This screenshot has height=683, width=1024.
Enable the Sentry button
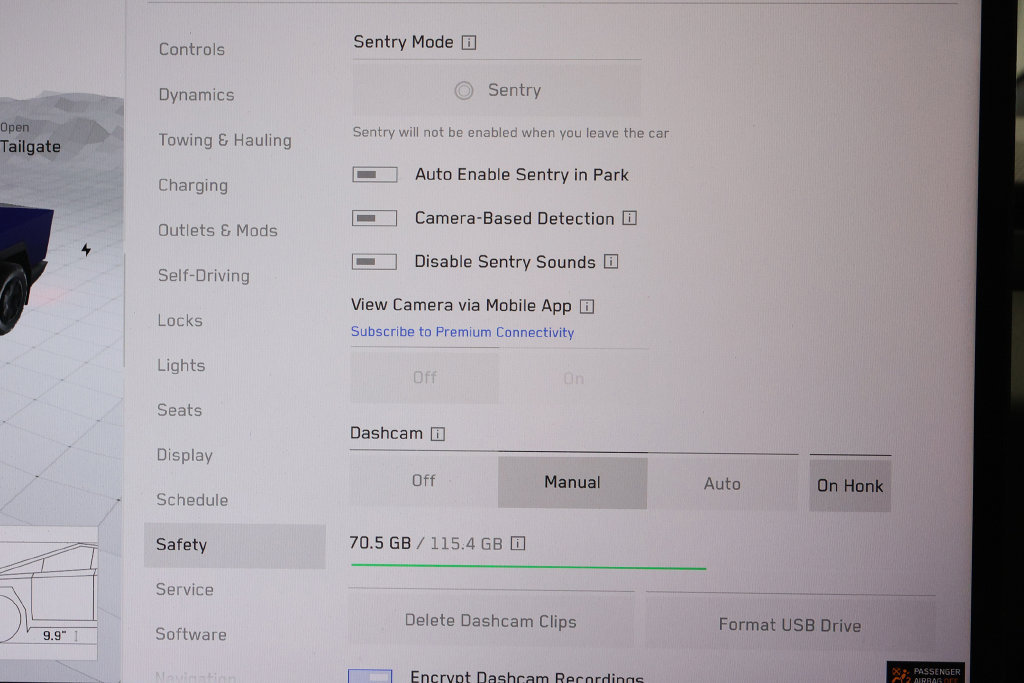point(497,90)
